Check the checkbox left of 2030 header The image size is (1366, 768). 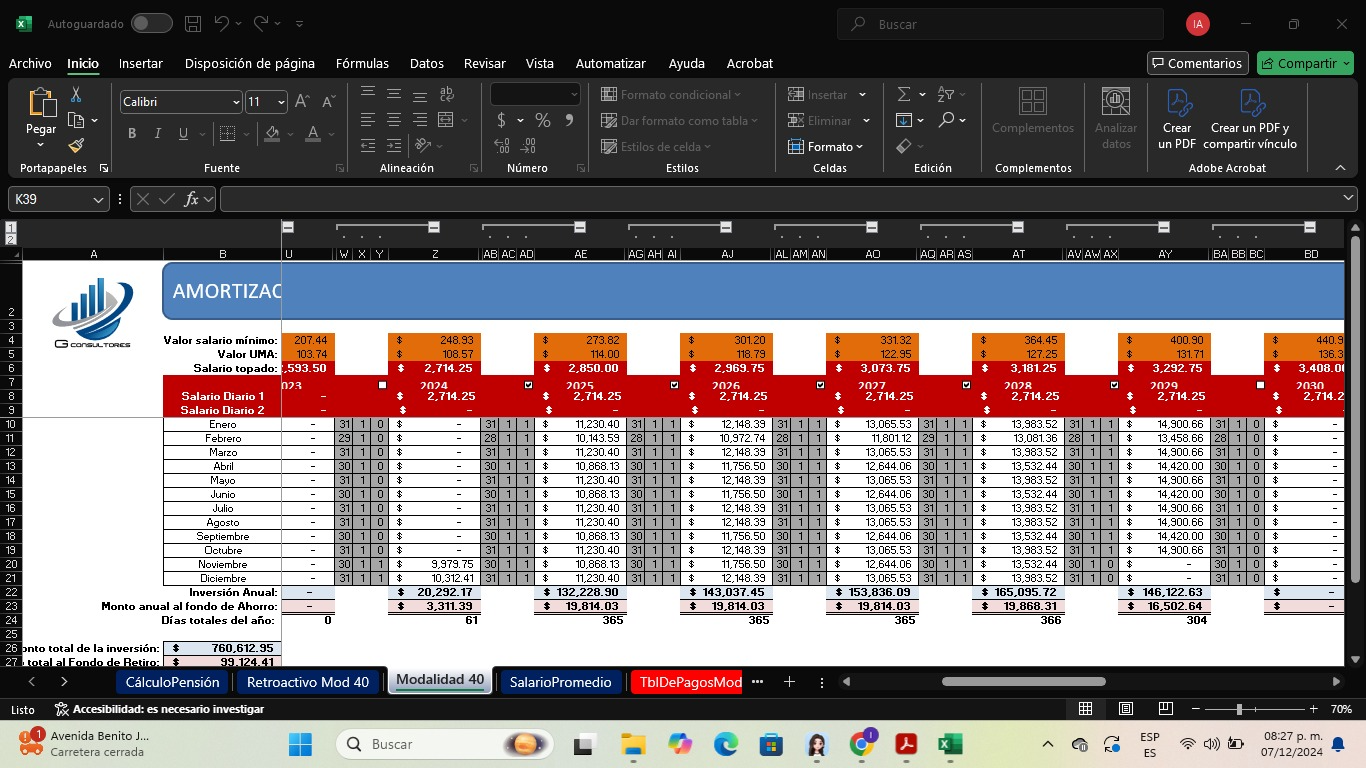[x=1260, y=385]
